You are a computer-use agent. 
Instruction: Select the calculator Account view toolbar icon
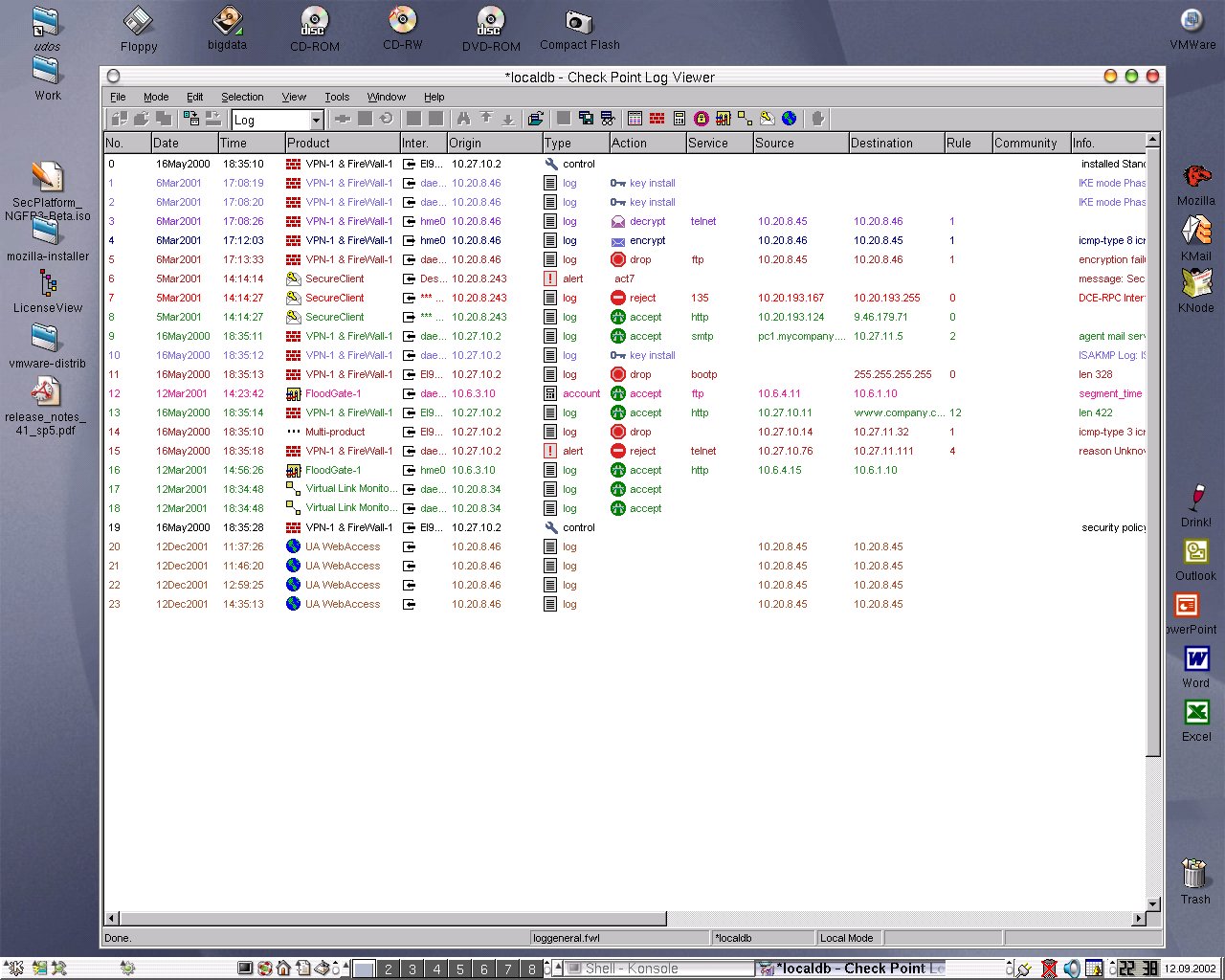pyautogui.click(x=679, y=119)
